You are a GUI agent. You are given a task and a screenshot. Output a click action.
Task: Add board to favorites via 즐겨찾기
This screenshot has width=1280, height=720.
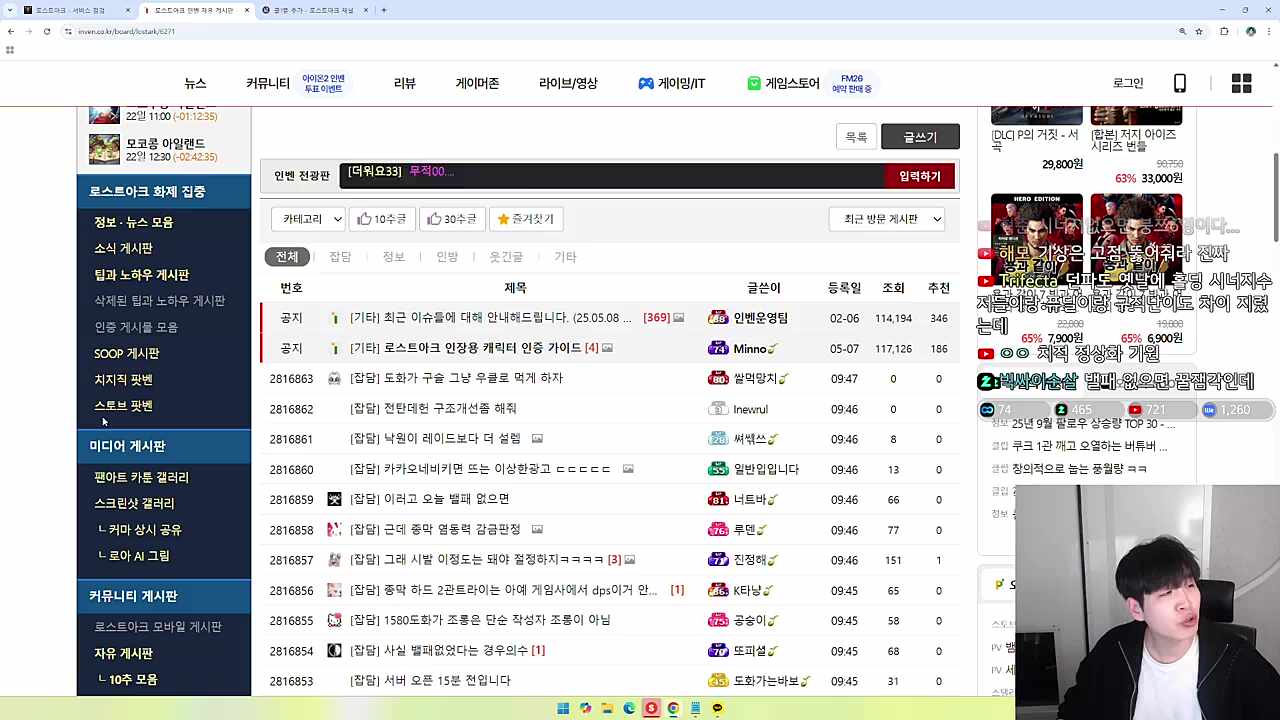click(x=525, y=219)
